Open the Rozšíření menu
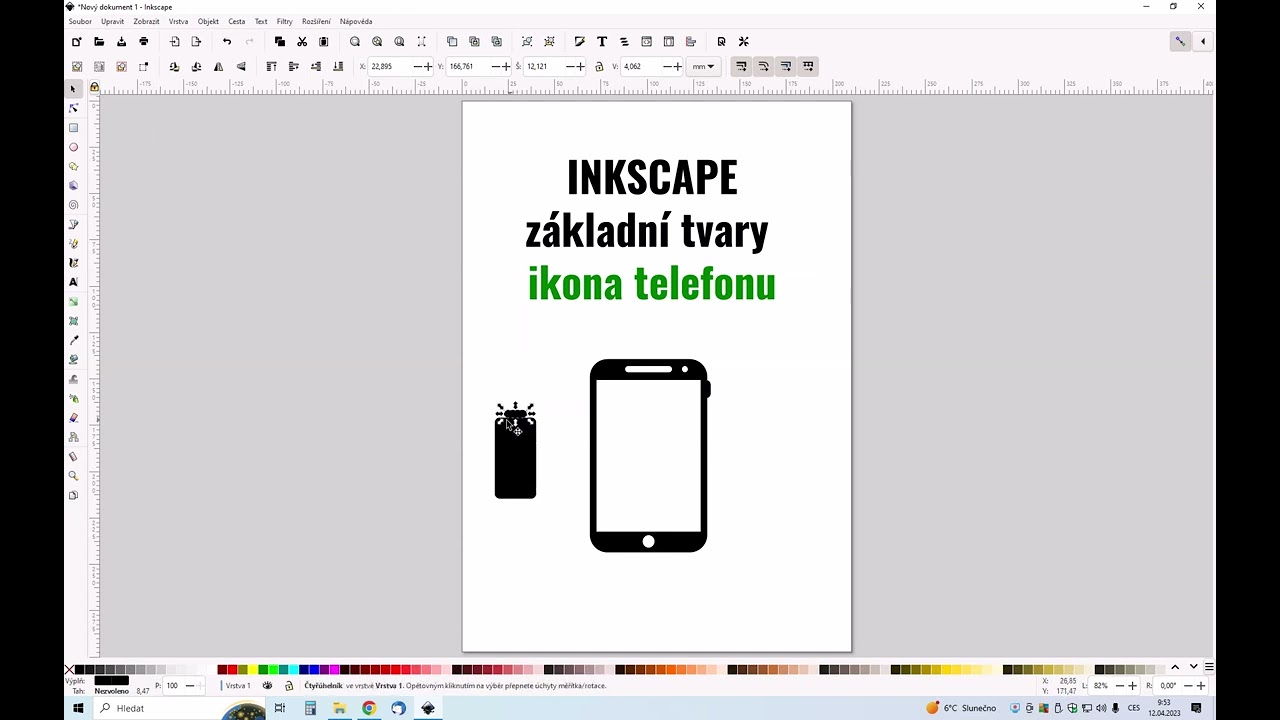The height and width of the screenshot is (720, 1280). click(x=316, y=21)
